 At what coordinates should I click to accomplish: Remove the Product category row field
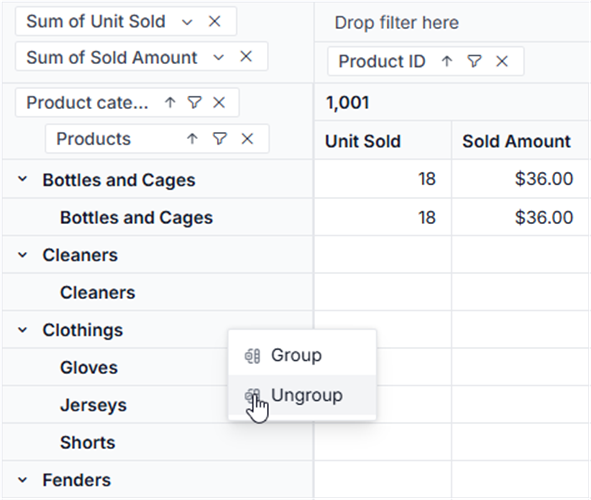(x=219, y=102)
